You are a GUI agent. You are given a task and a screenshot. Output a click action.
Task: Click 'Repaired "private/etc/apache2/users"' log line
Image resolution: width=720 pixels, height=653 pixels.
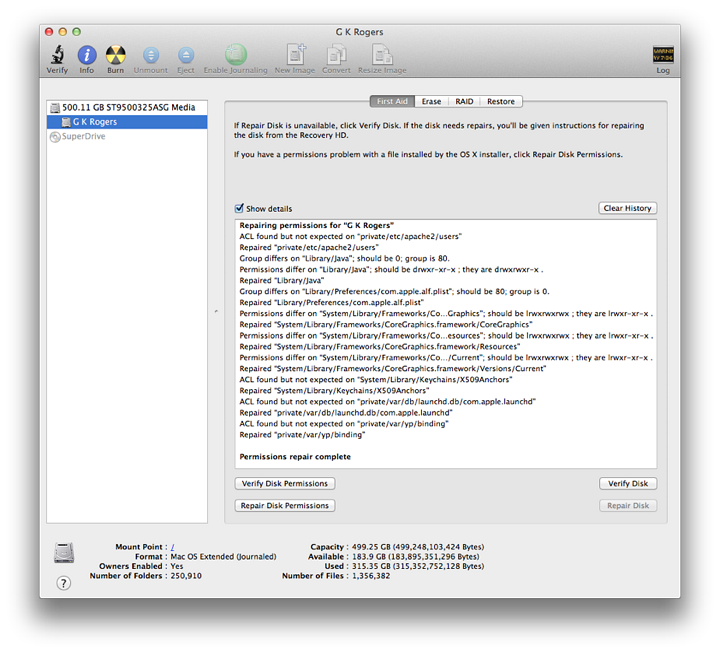point(309,248)
